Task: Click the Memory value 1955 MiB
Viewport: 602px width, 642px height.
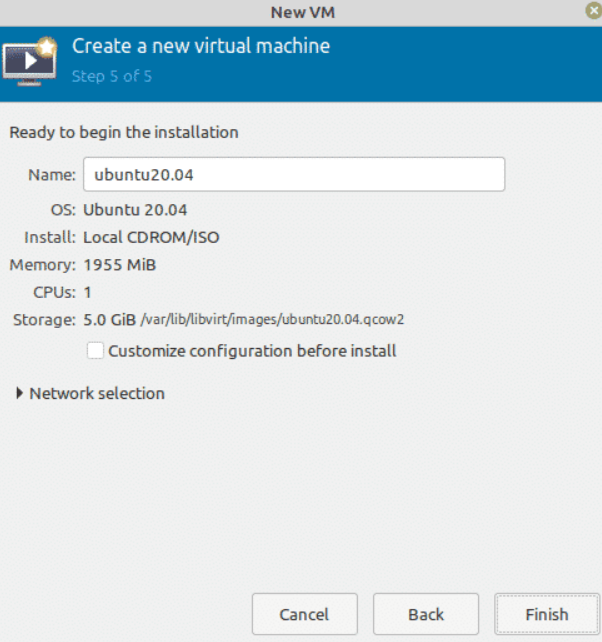Action: click(x=120, y=265)
